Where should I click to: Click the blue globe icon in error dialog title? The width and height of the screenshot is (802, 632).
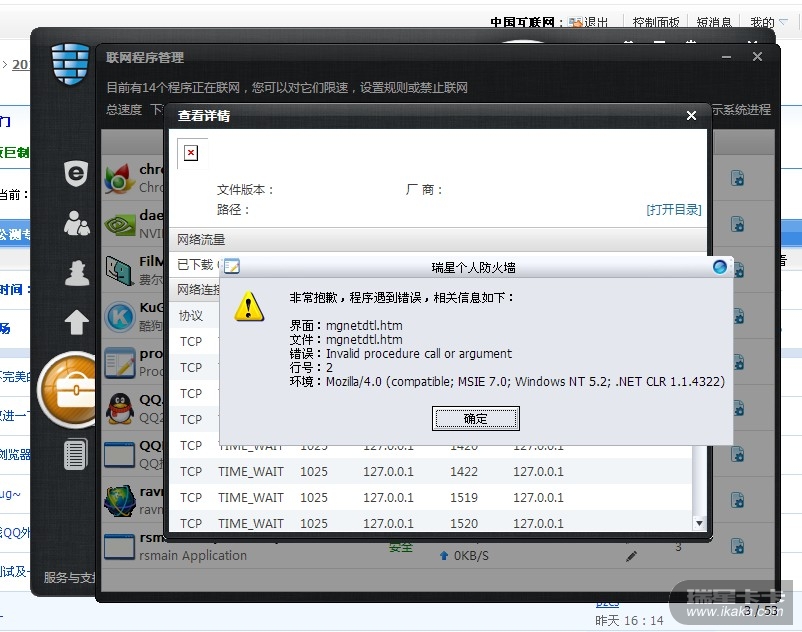coord(720,266)
